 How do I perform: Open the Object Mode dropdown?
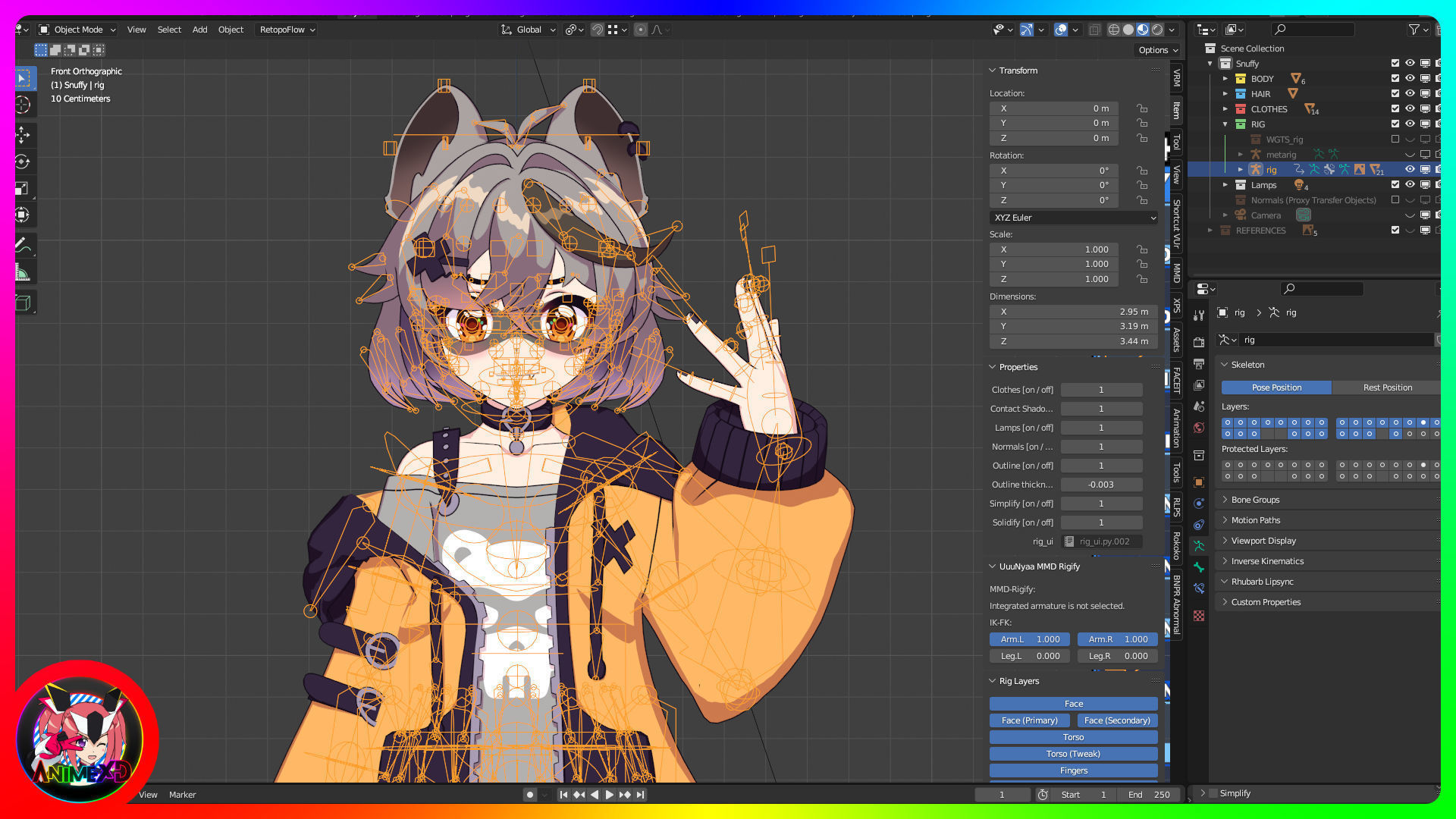[77, 30]
